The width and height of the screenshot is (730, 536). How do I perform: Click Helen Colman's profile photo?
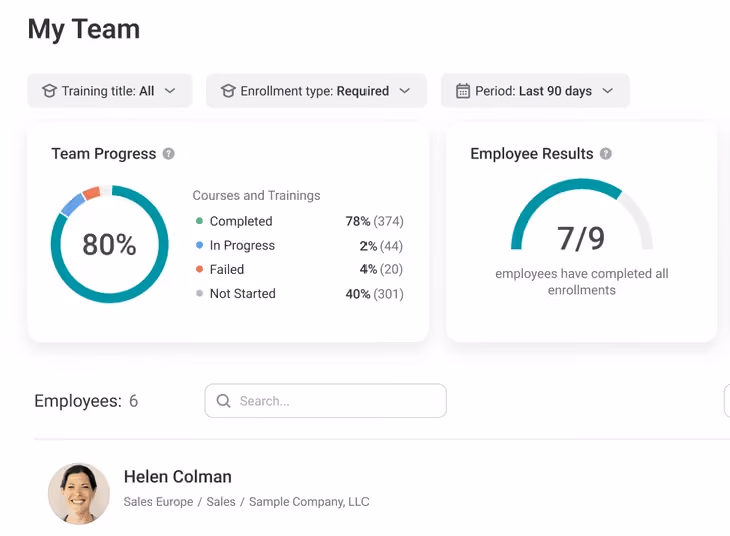click(79, 494)
